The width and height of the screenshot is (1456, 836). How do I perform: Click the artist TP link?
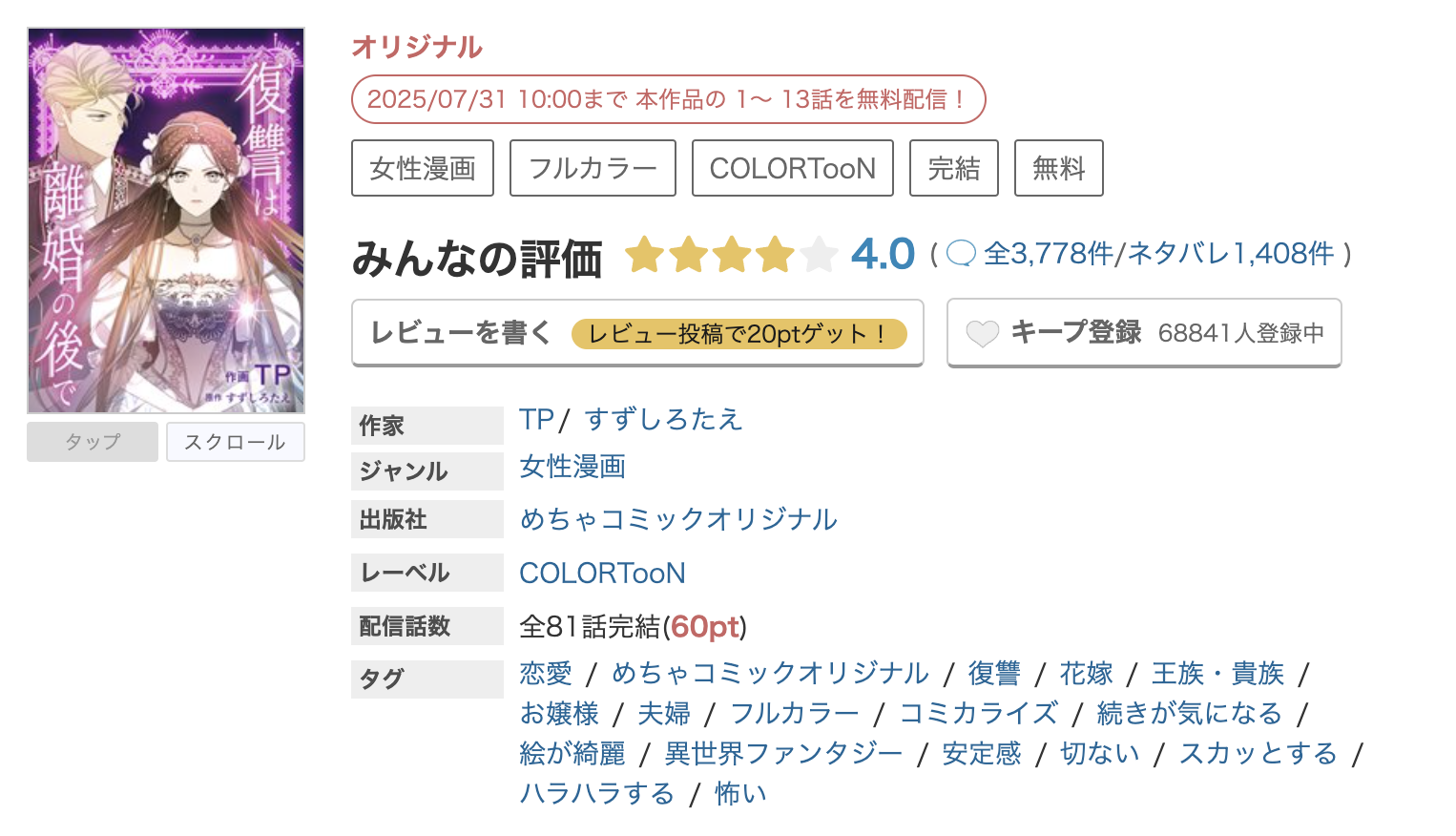tap(536, 419)
